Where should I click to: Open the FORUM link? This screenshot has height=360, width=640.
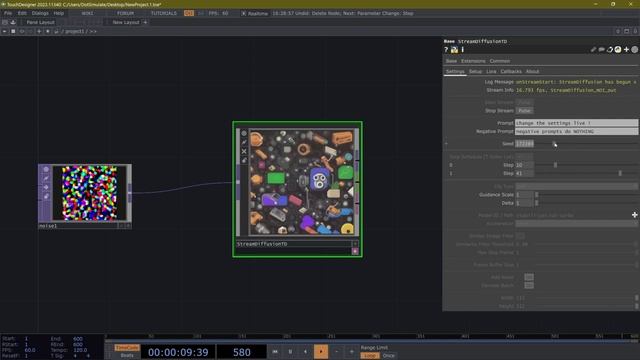tap(125, 13)
